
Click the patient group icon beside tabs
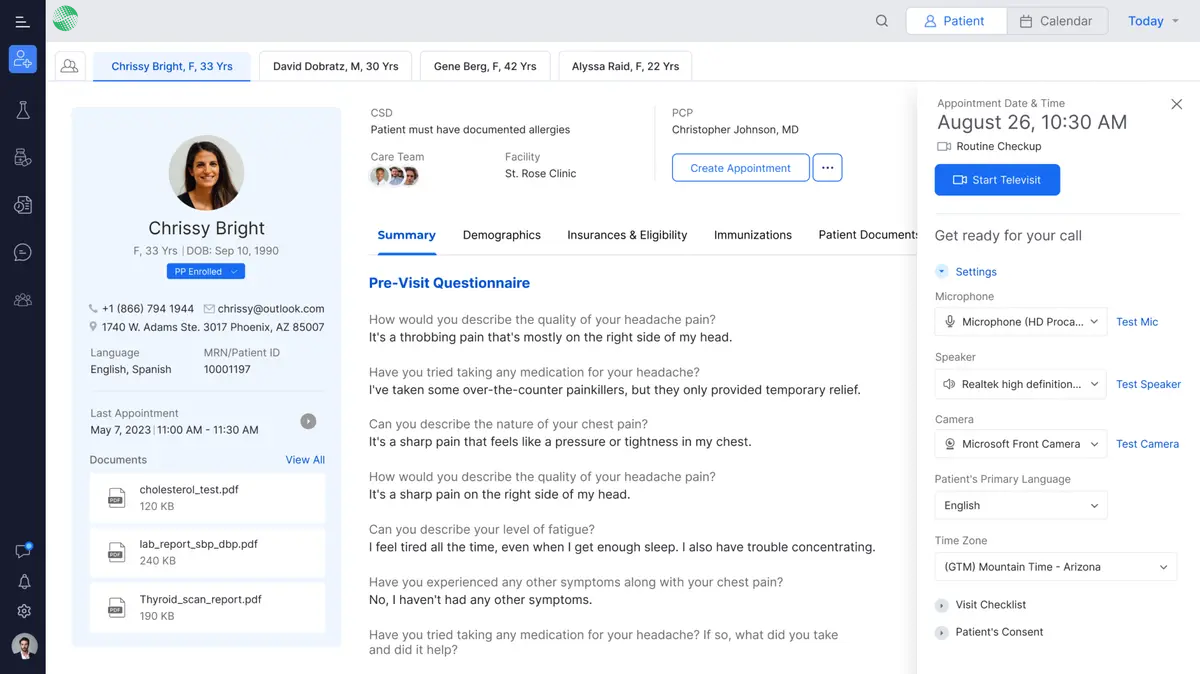click(x=69, y=66)
